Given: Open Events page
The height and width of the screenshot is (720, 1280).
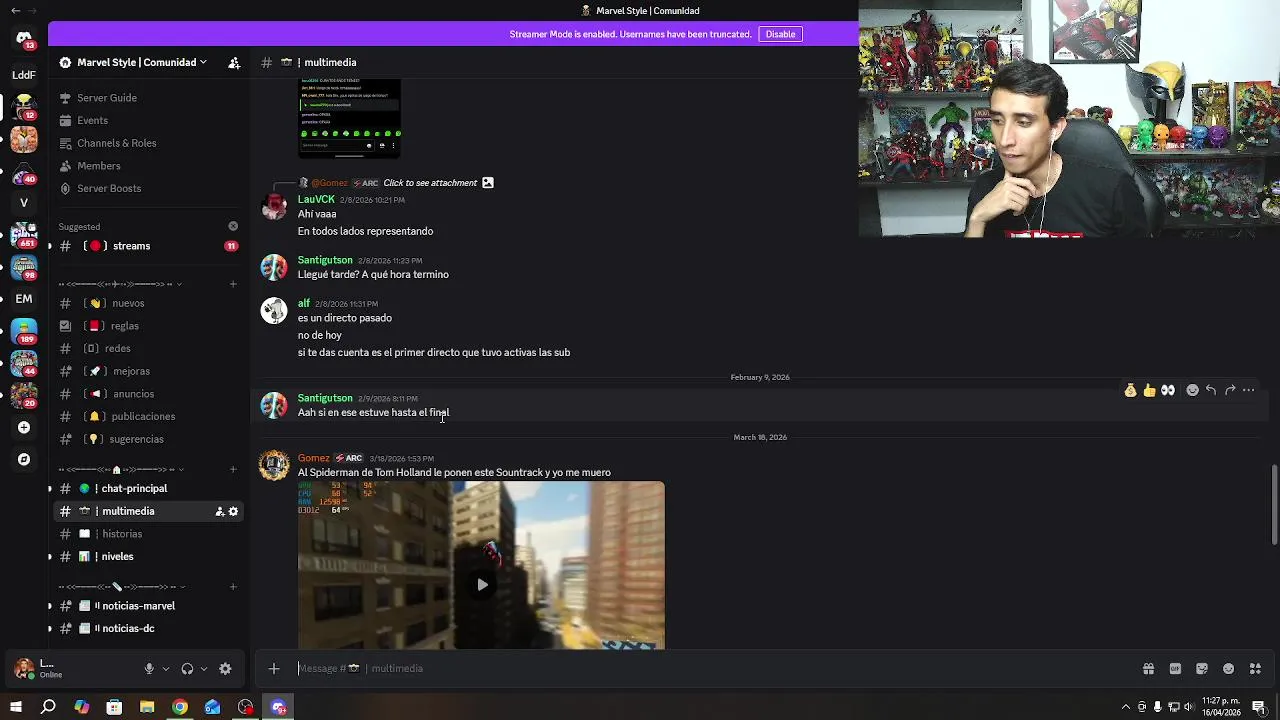Looking at the screenshot, I should tap(149, 120).
